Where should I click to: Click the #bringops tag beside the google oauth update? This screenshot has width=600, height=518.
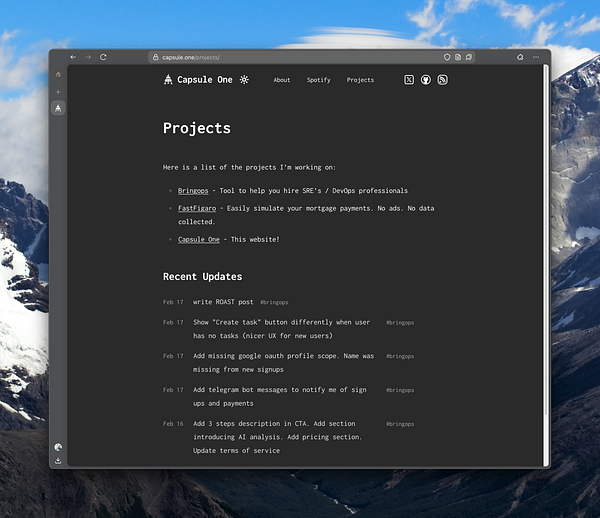click(x=400, y=356)
